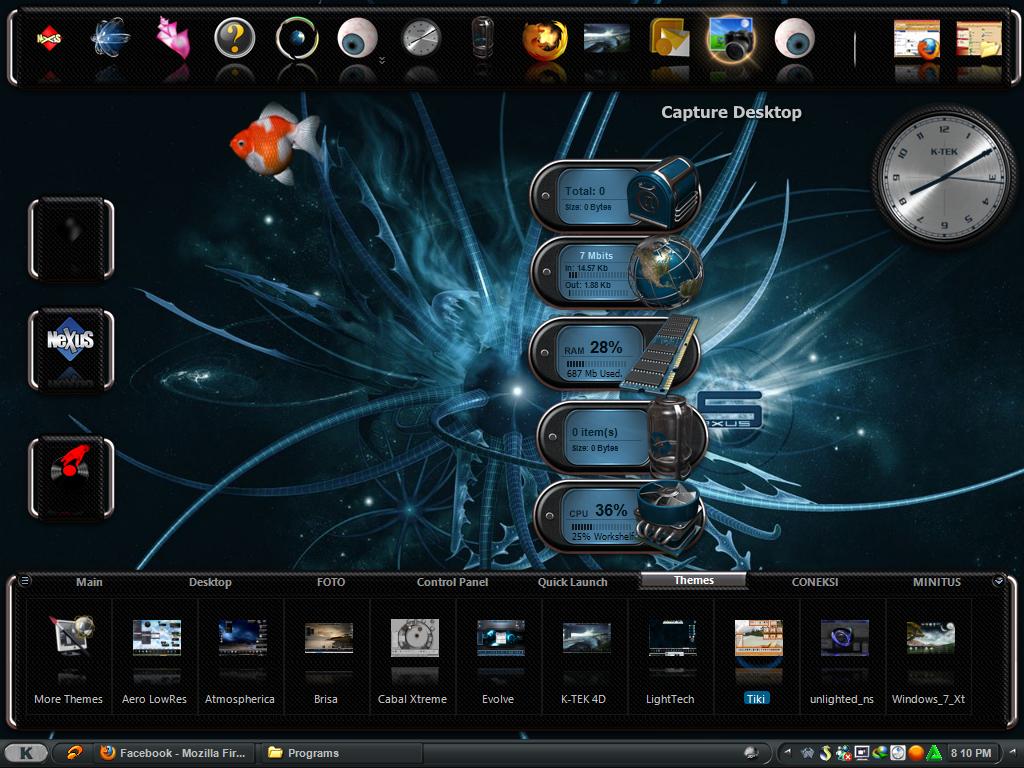Launch Firefox from the top dock
The height and width of the screenshot is (768, 1024).
point(545,40)
